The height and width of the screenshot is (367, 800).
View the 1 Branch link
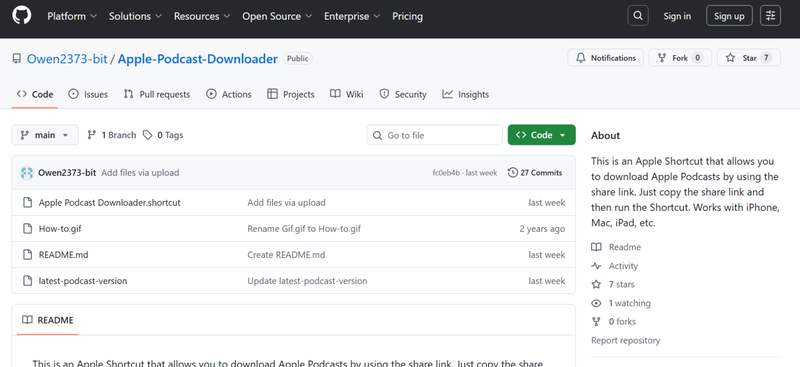(112, 135)
